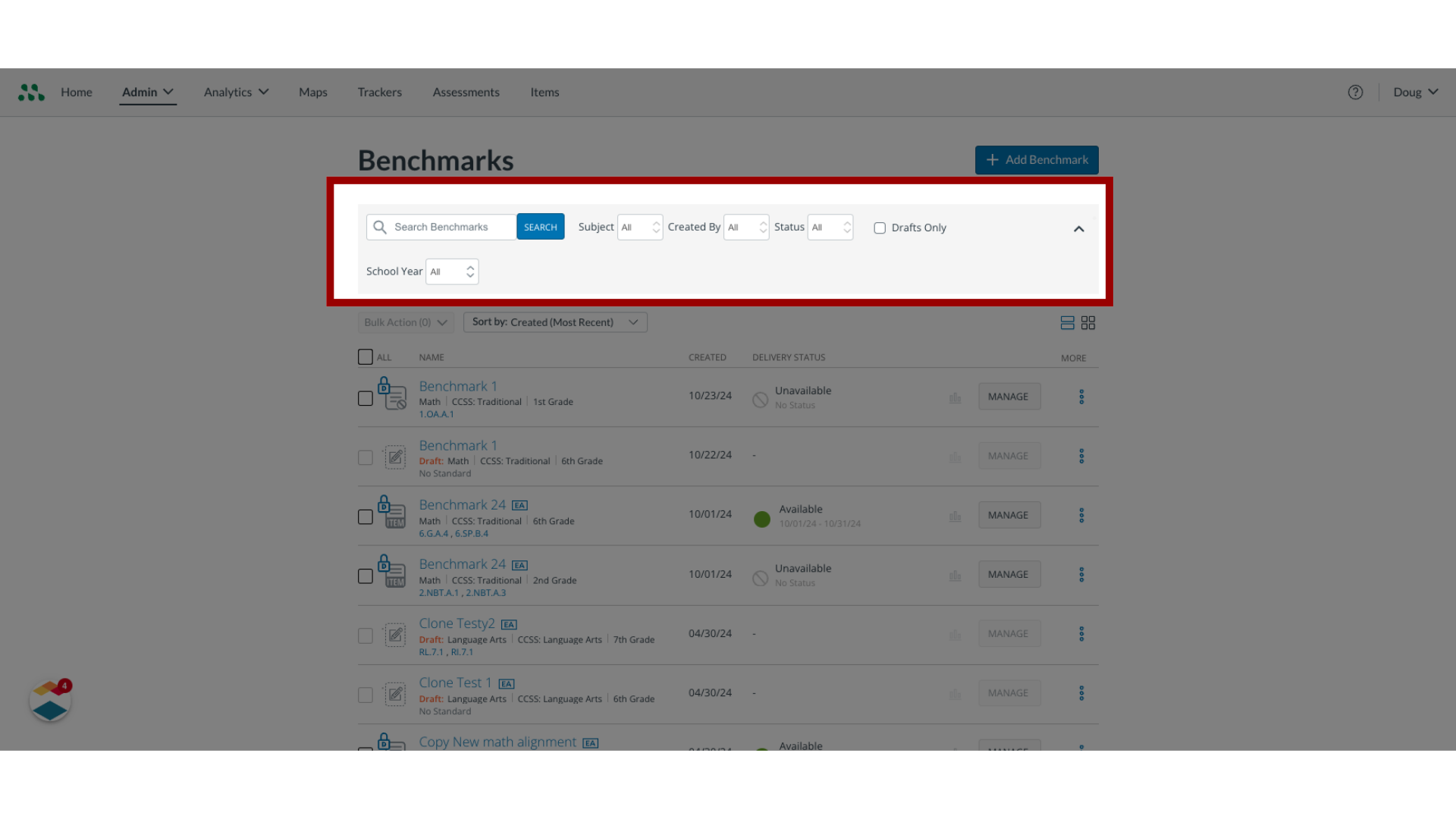Collapse the search filter panel
1456x819 pixels.
tap(1078, 228)
